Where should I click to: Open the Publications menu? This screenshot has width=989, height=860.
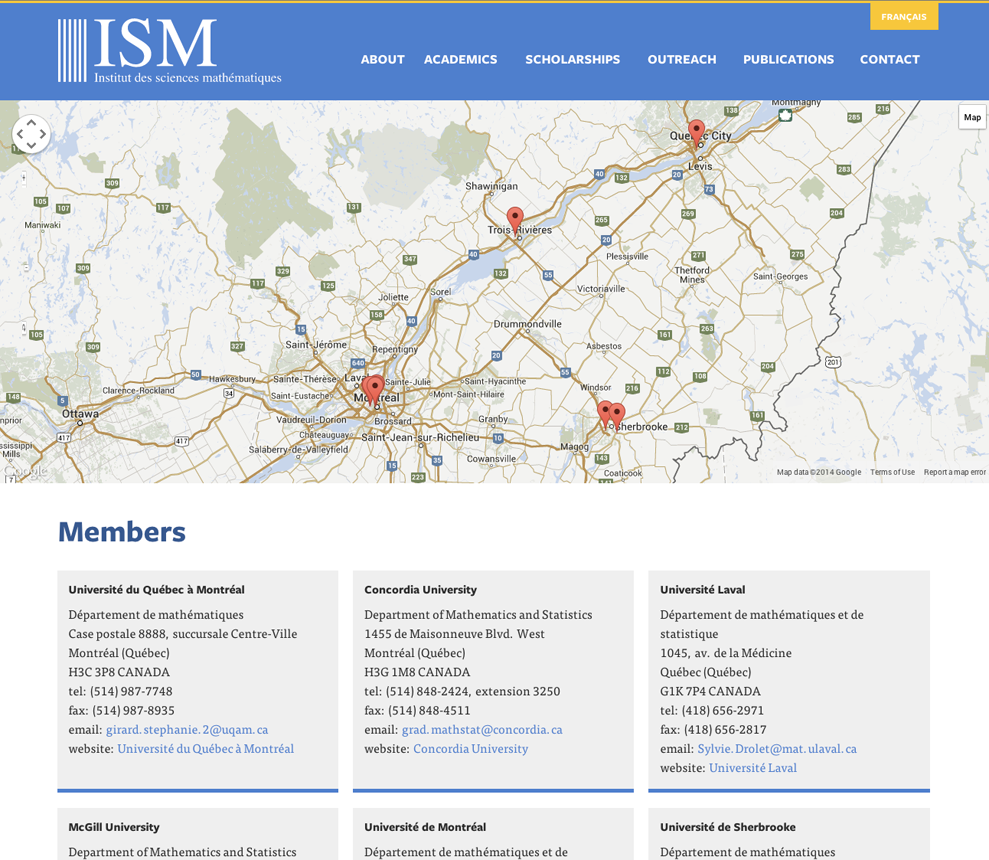(788, 59)
